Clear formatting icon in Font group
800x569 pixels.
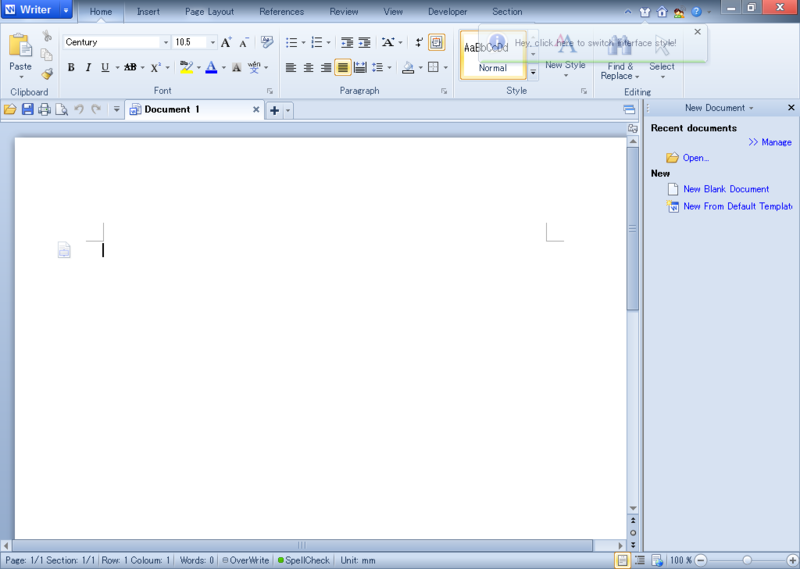click(x=267, y=42)
